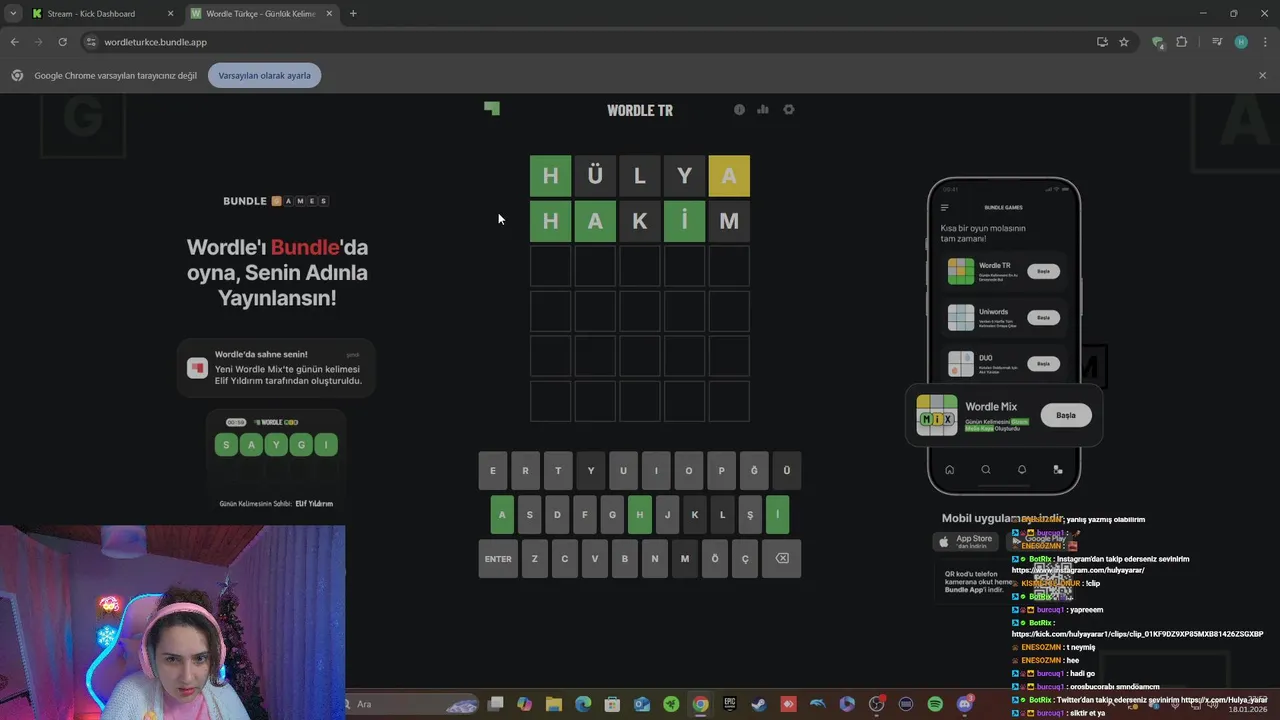Click the Wordle'da sahne senin notification card
The image size is (1280, 720).
point(276,368)
